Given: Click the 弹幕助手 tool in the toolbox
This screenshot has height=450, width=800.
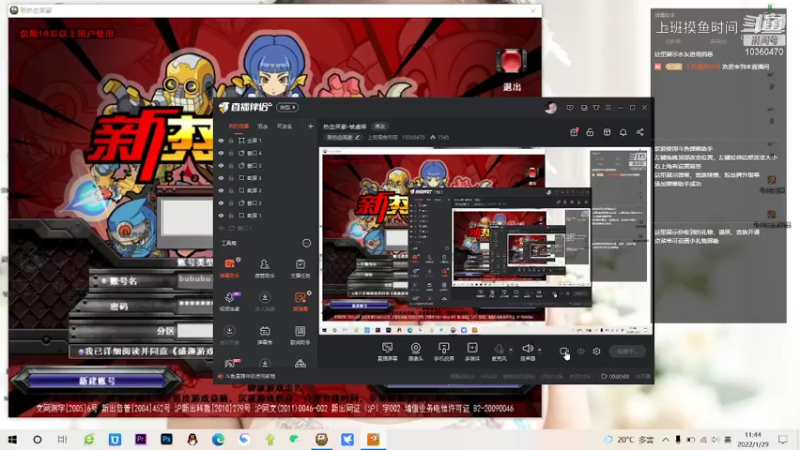Looking at the screenshot, I should 230,267.
